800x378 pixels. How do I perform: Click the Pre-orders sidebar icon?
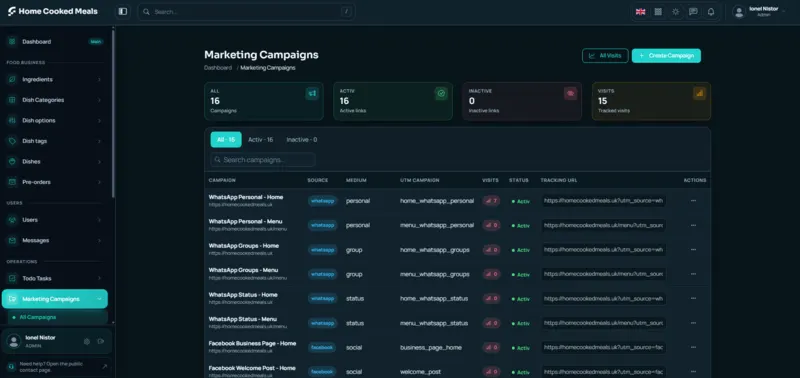[12, 182]
